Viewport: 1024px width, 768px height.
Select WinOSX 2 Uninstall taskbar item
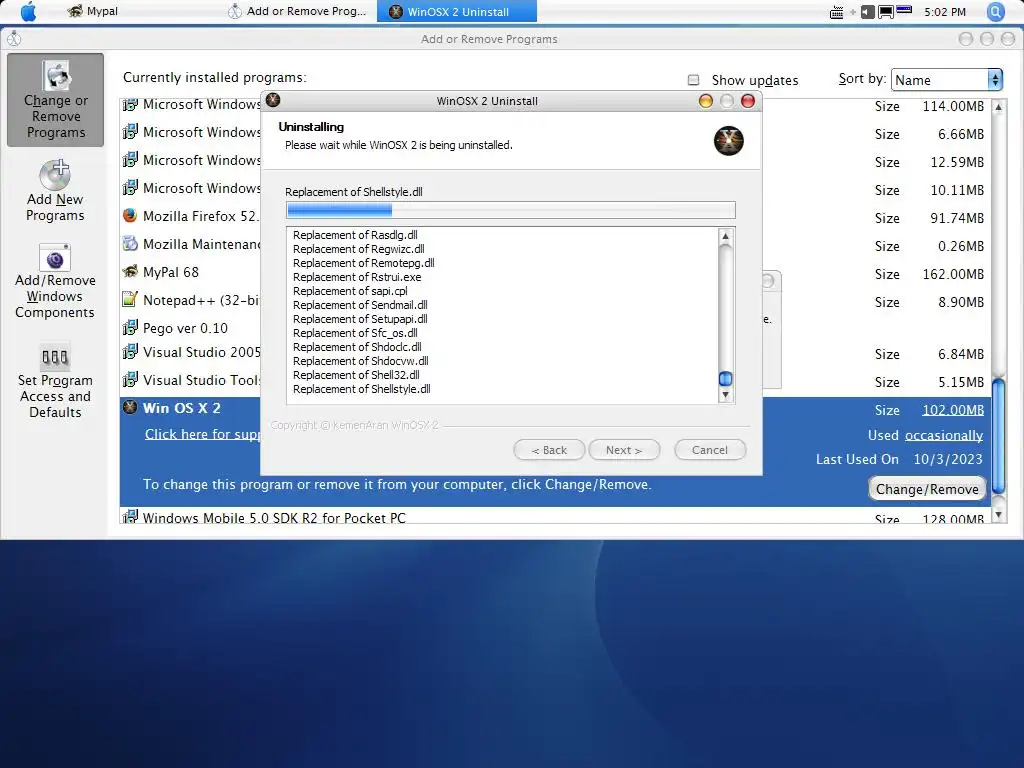click(x=456, y=11)
